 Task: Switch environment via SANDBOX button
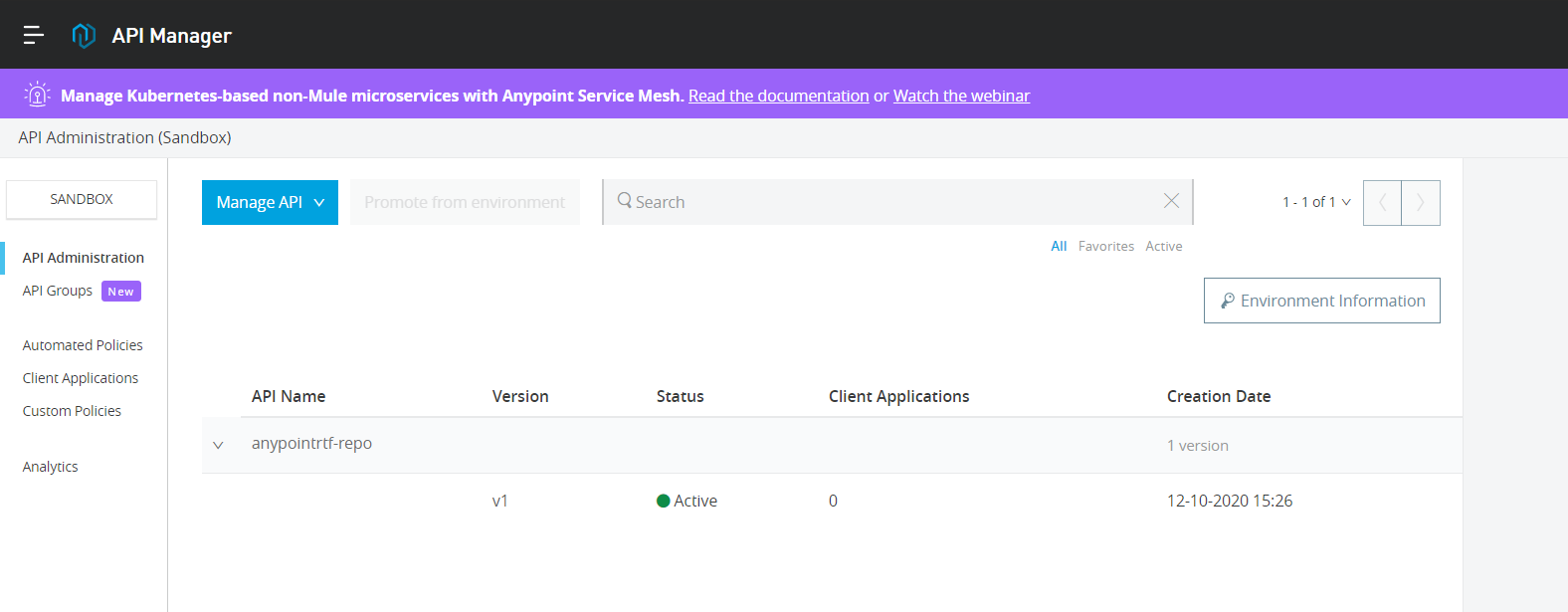(x=82, y=199)
